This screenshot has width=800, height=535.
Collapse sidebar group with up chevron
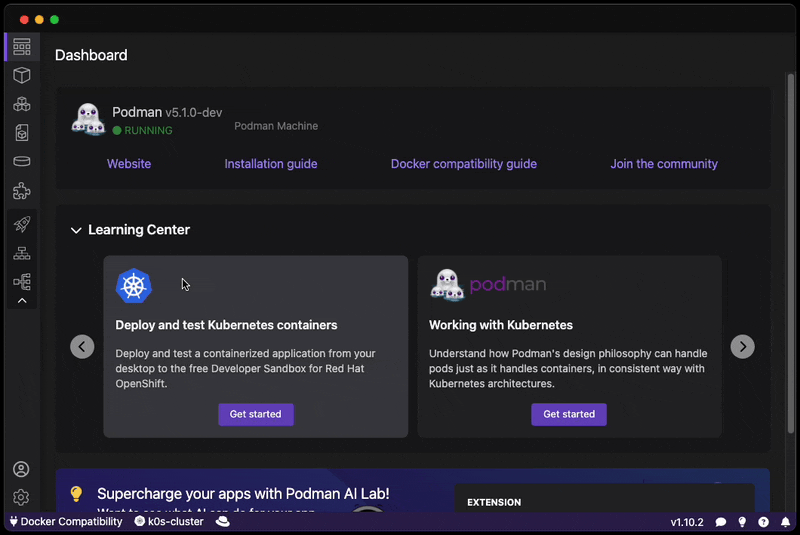coord(22,301)
